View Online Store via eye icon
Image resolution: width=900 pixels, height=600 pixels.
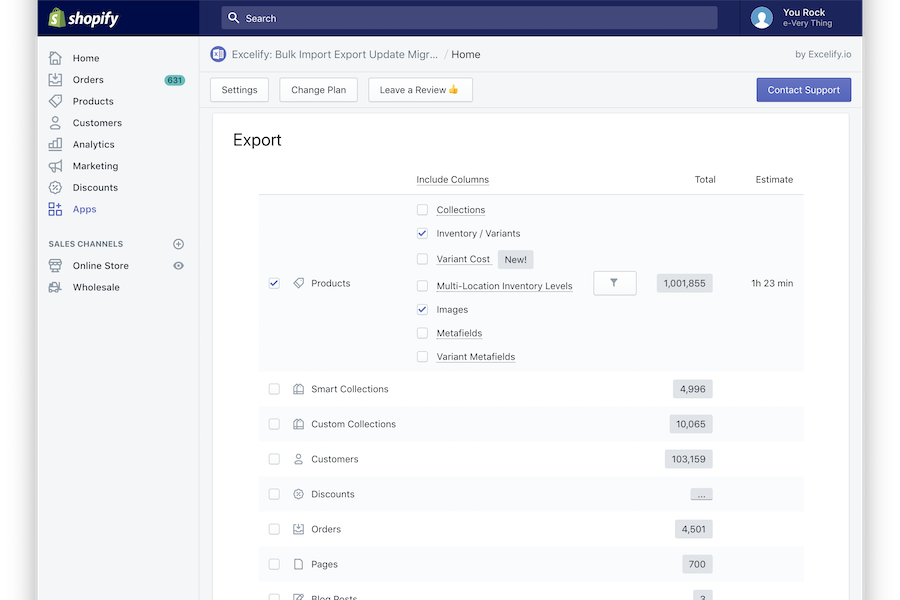pyautogui.click(x=179, y=265)
